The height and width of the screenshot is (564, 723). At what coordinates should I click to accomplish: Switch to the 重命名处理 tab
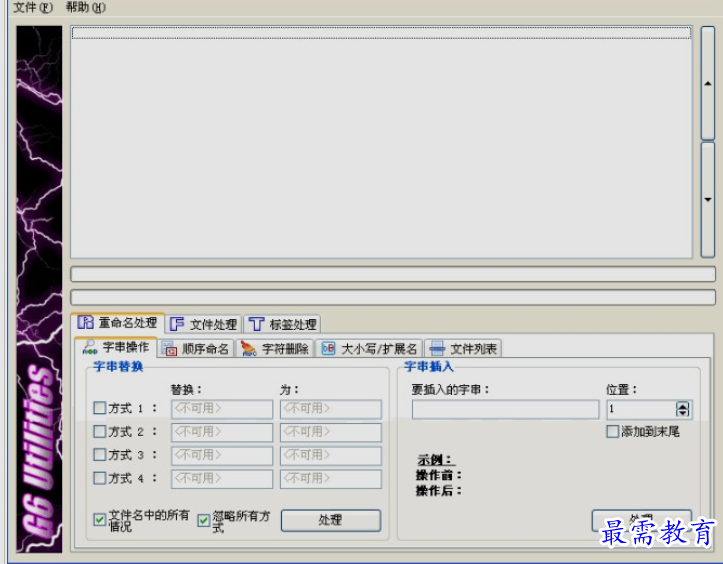(x=118, y=322)
